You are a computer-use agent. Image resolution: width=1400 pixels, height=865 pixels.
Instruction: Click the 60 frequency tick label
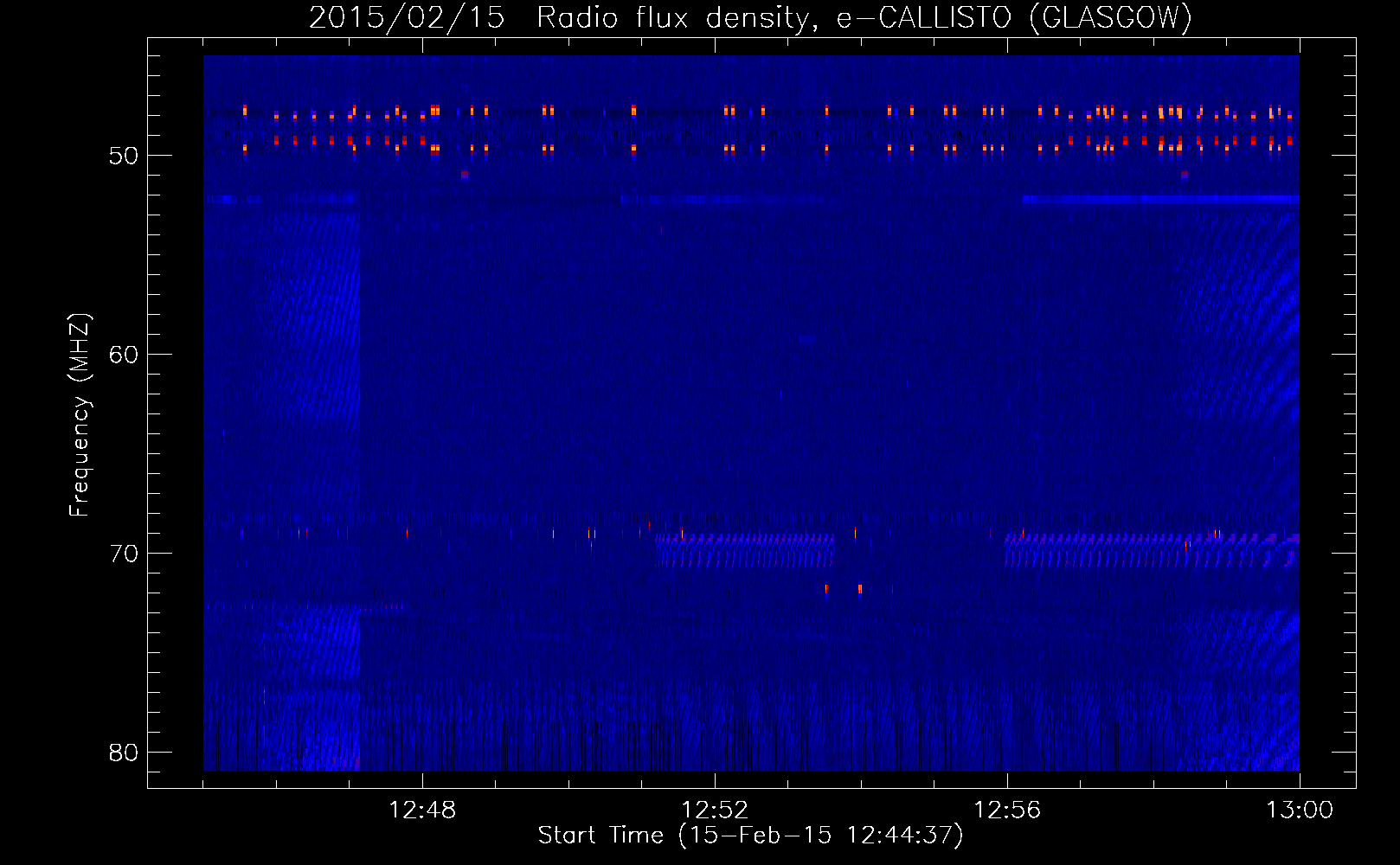(x=124, y=355)
